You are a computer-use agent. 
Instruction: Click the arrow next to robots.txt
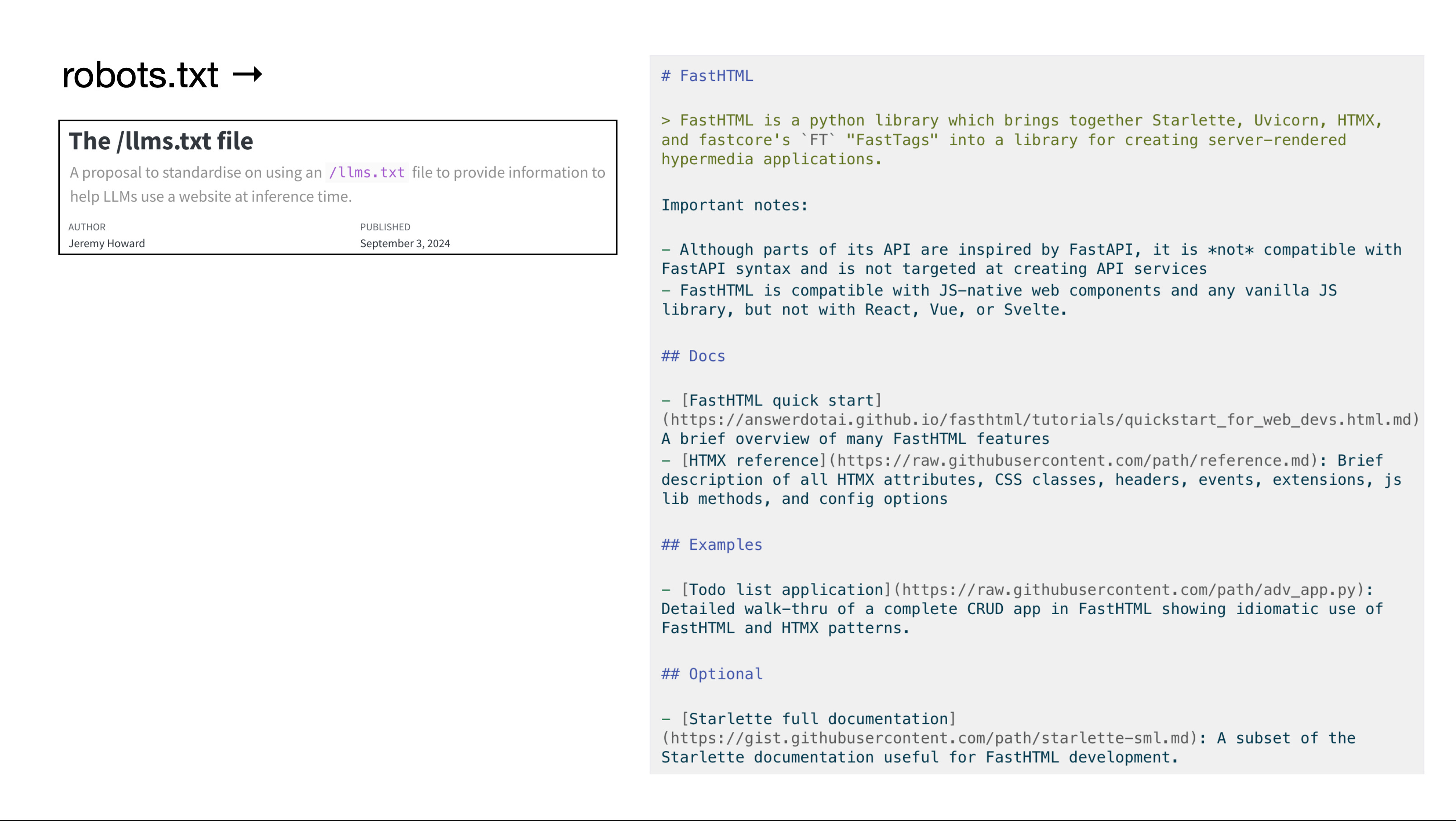[248, 75]
